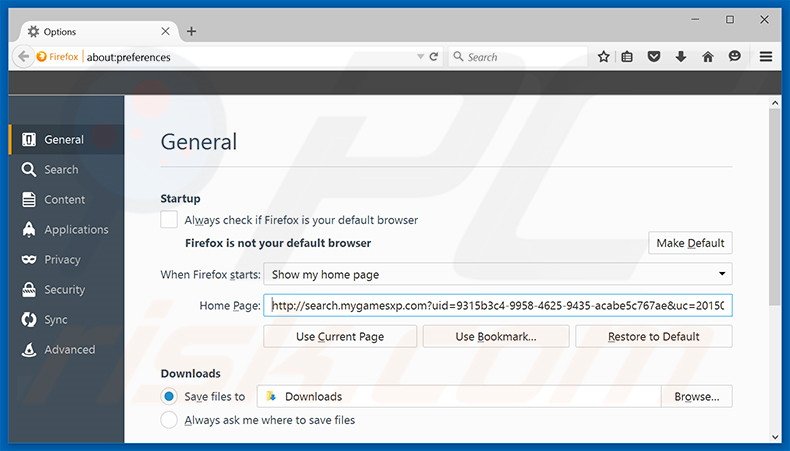The image size is (790, 451).
Task: Switch to Applications preferences label
Action: click(x=76, y=229)
